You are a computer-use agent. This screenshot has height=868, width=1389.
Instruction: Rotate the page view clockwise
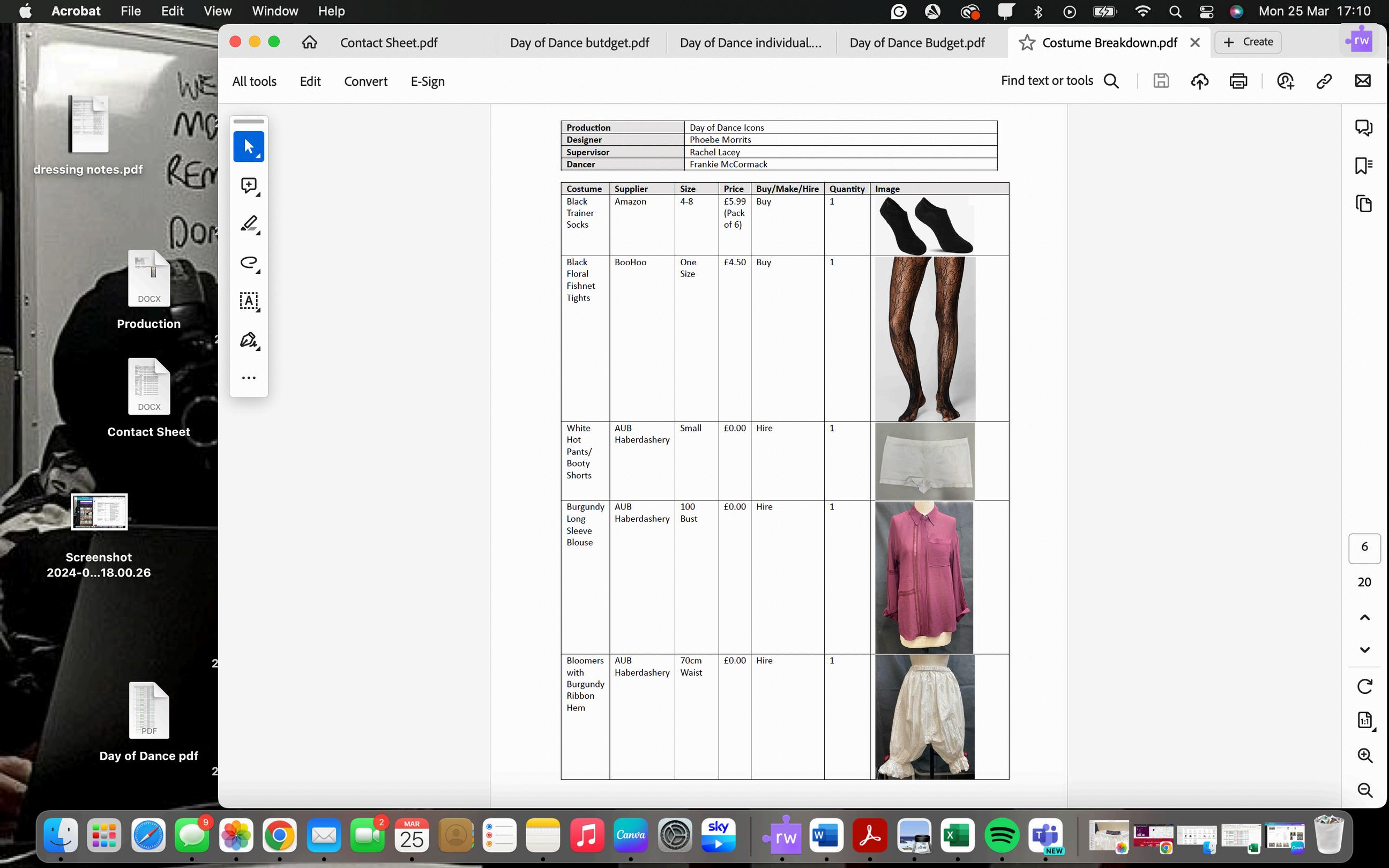[1364, 686]
